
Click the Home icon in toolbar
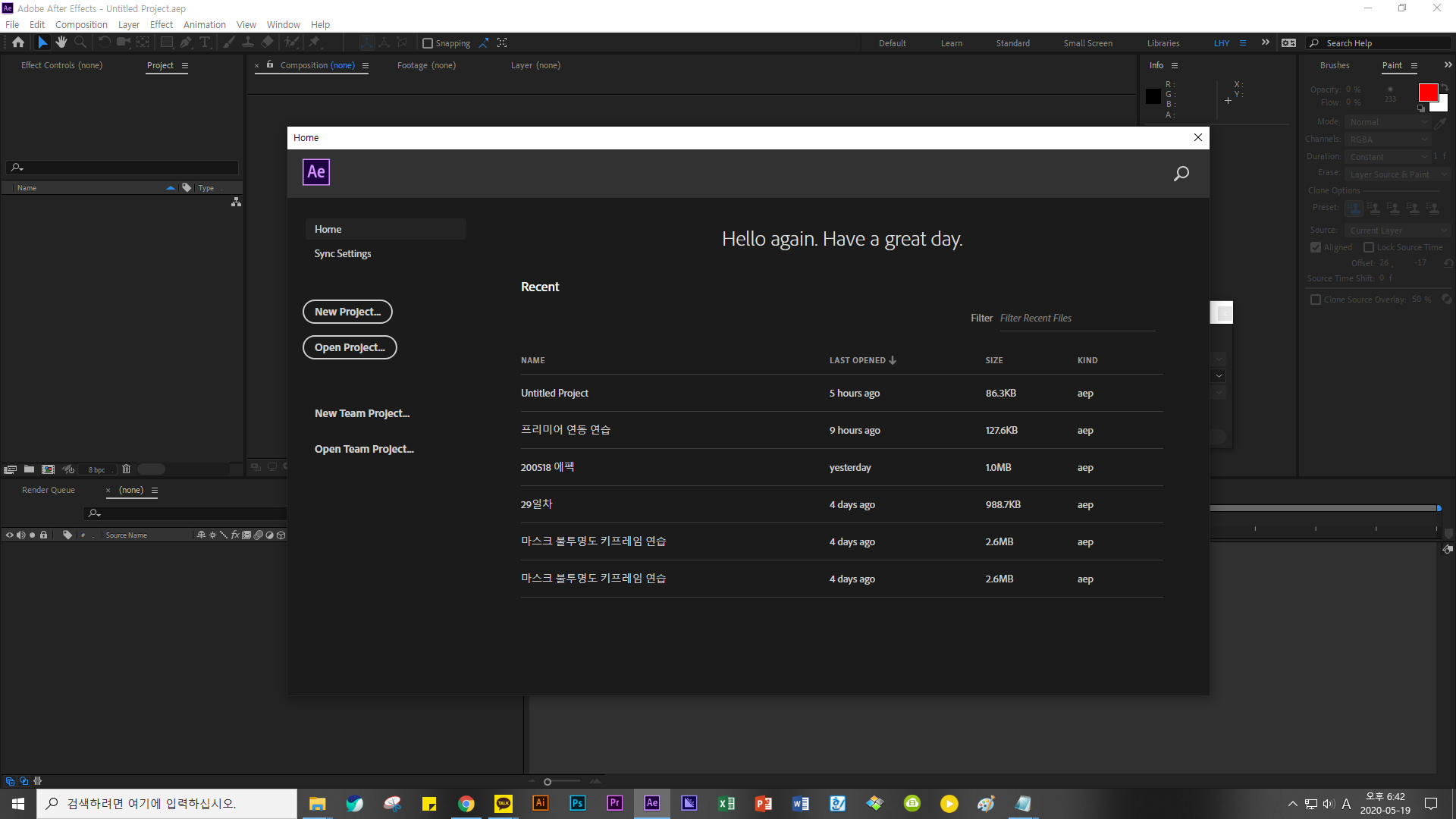tap(18, 42)
